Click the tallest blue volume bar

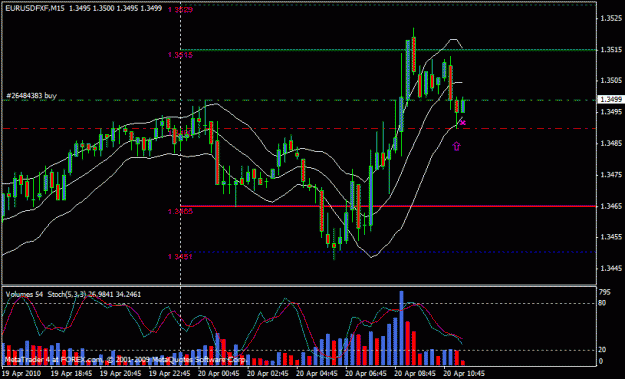tap(401, 328)
